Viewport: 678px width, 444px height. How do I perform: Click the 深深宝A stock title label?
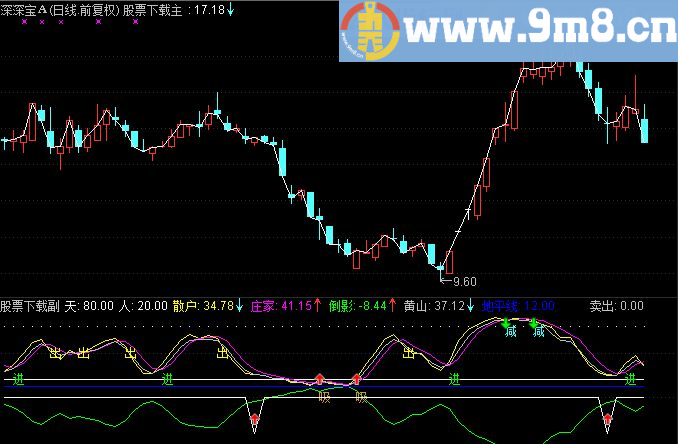click(23, 10)
